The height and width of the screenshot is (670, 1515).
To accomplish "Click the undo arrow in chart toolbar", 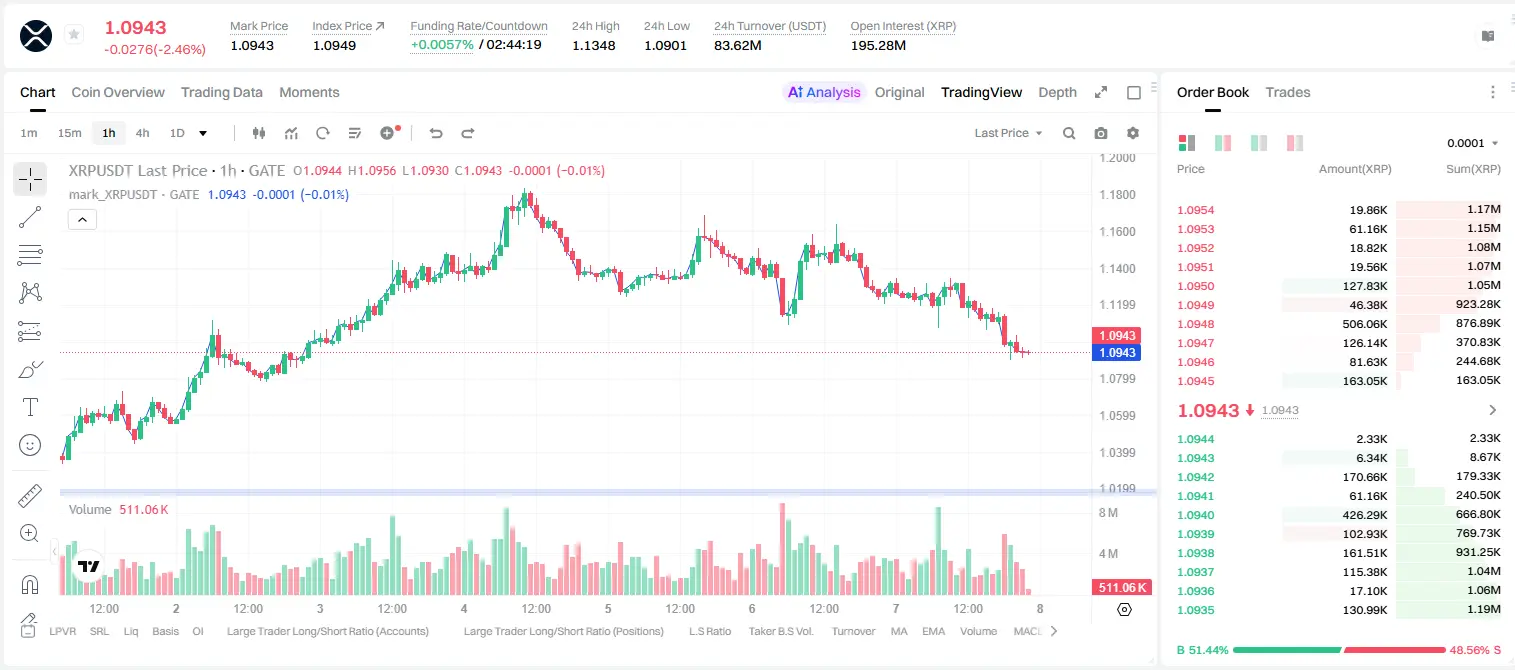I will [x=436, y=133].
